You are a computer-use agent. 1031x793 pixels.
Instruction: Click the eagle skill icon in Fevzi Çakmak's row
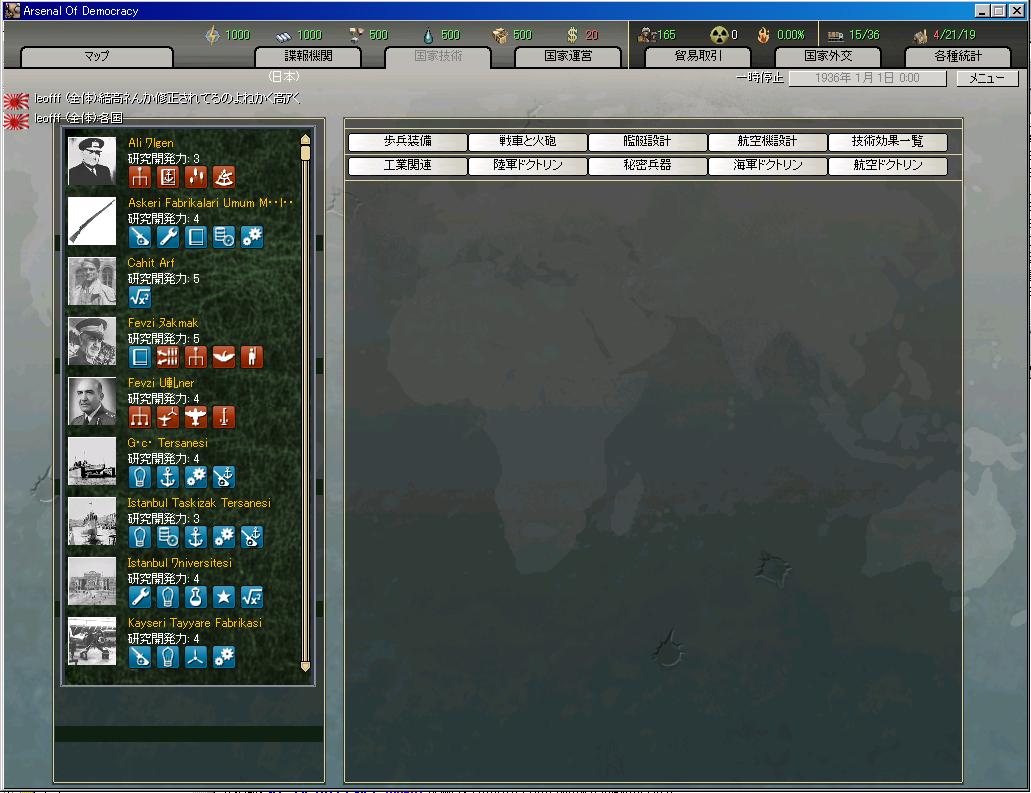coord(224,356)
